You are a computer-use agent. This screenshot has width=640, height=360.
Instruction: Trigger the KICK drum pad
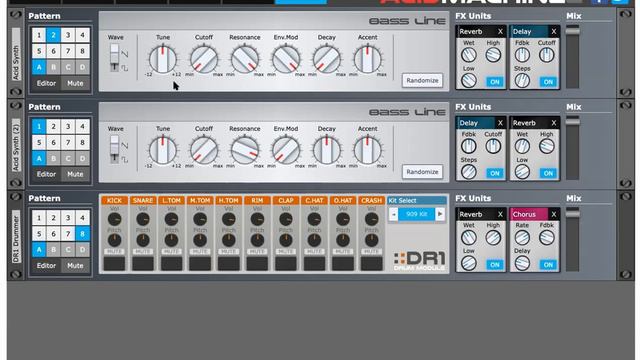coord(114,263)
